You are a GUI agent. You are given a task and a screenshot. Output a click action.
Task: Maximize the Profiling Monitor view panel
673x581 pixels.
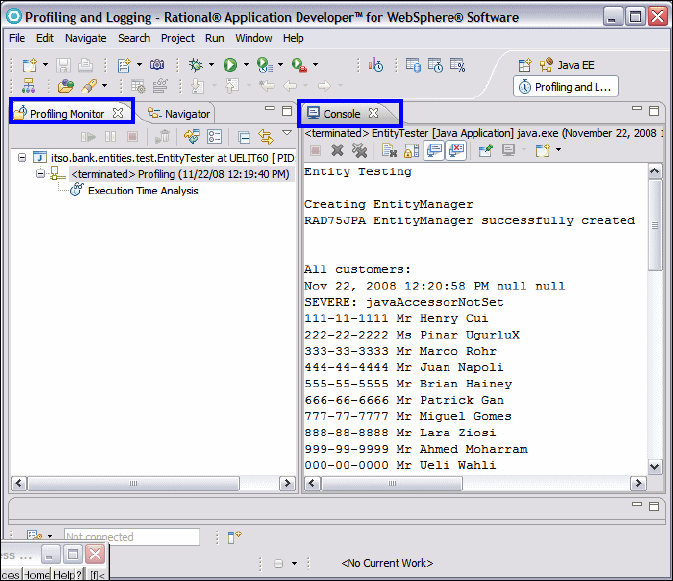tap(287, 111)
